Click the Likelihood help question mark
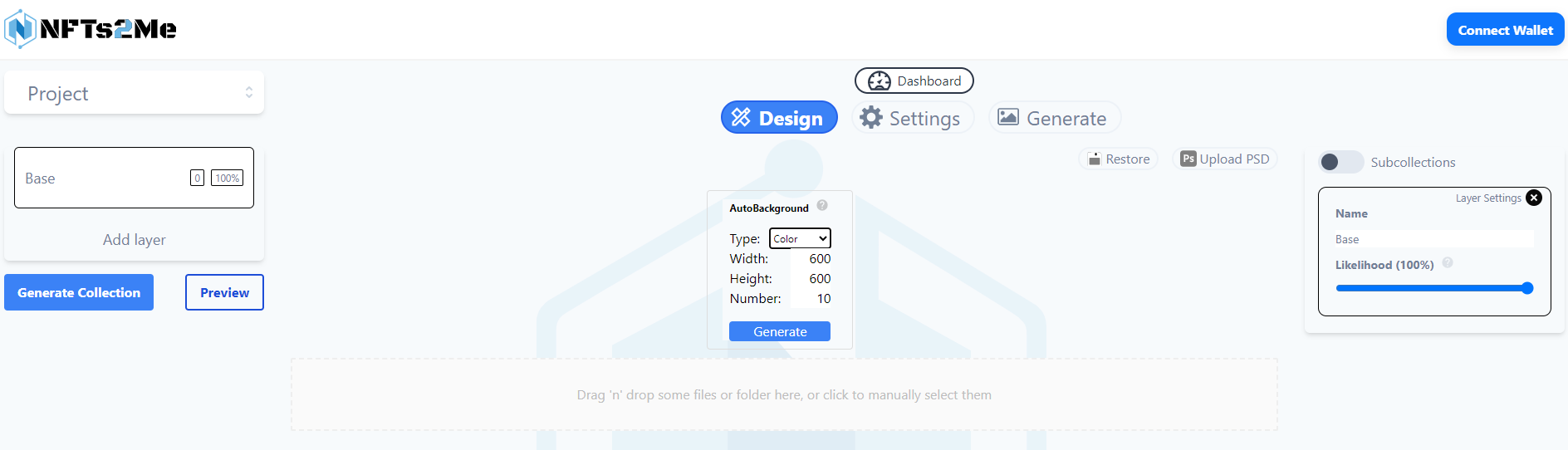Image resolution: width=1568 pixels, height=450 pixels. [1448, 262]
